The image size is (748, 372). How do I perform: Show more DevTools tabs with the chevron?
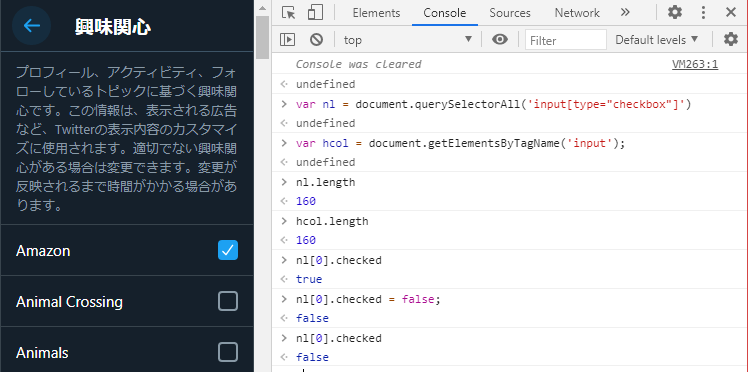point(625,12)
